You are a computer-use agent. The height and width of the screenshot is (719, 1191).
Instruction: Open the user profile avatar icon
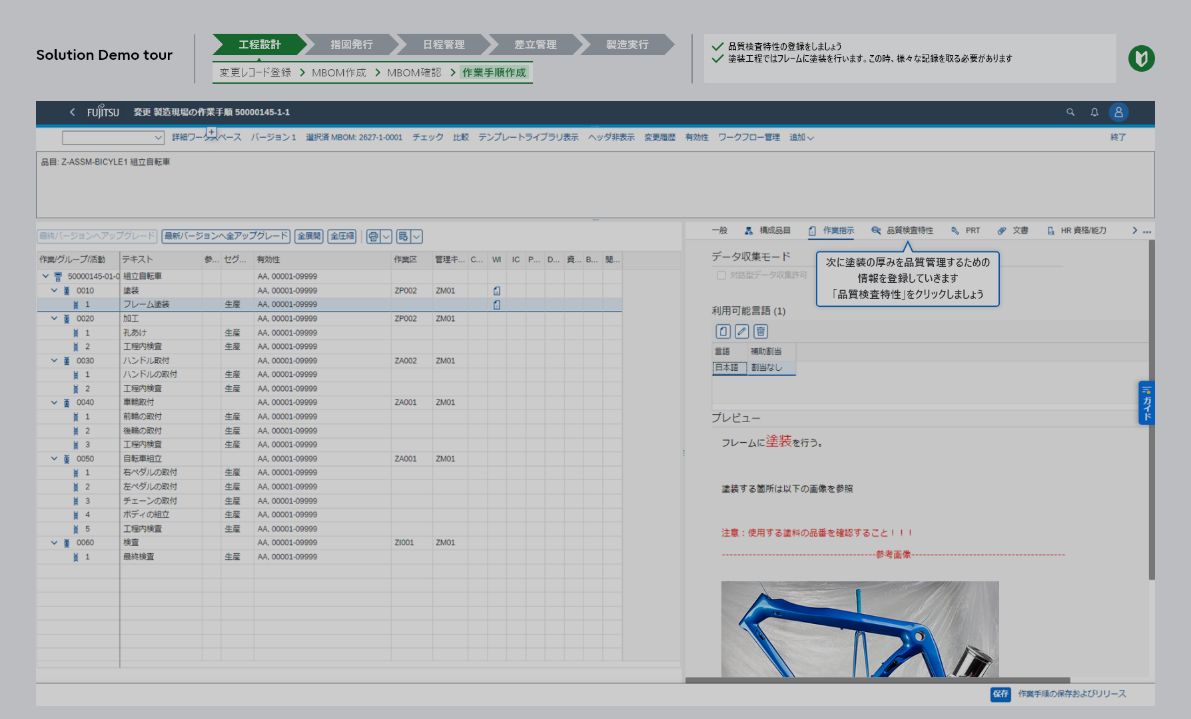click(x=1118, y=112)
